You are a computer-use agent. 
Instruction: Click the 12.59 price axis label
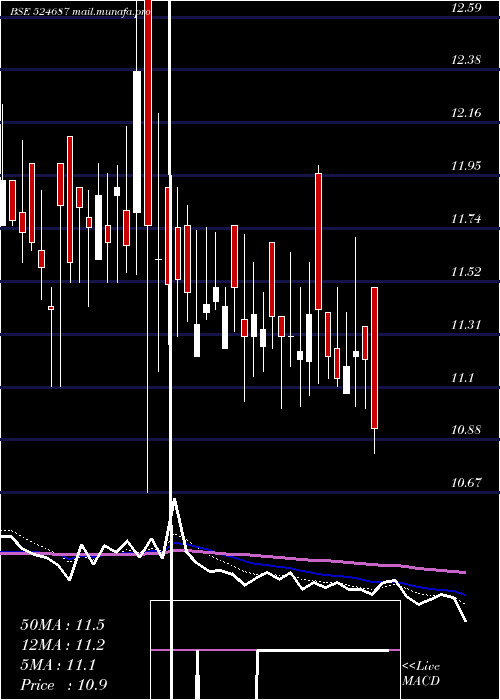coord(466,8)
